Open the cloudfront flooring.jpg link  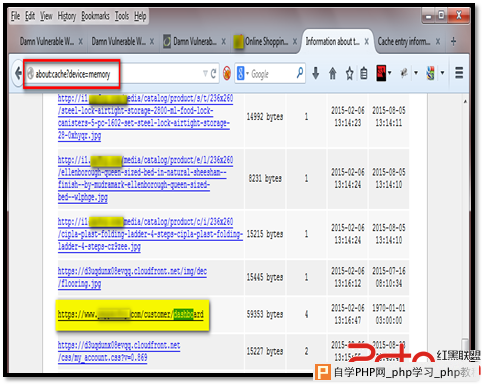132,277
